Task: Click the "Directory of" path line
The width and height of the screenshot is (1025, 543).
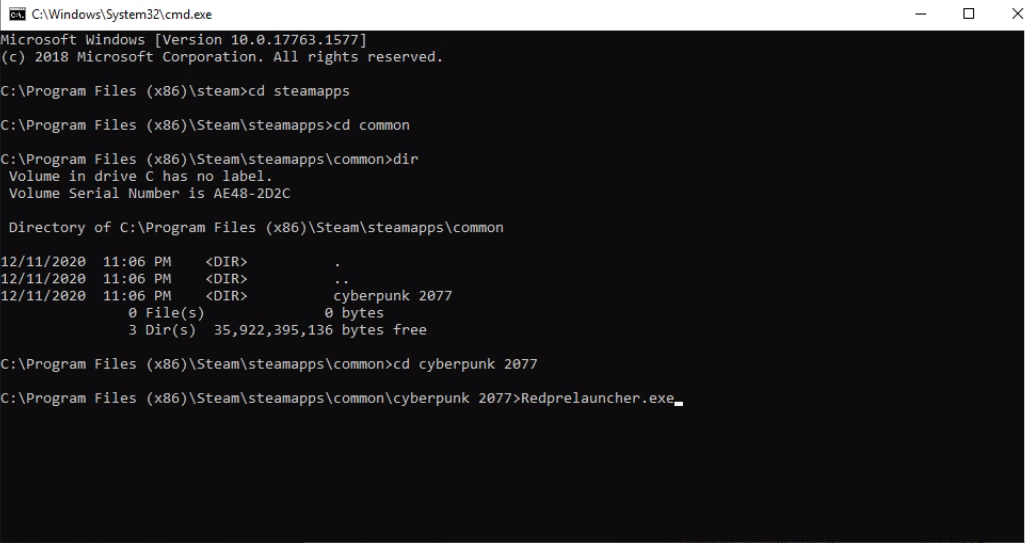Action: coord(256,228)
